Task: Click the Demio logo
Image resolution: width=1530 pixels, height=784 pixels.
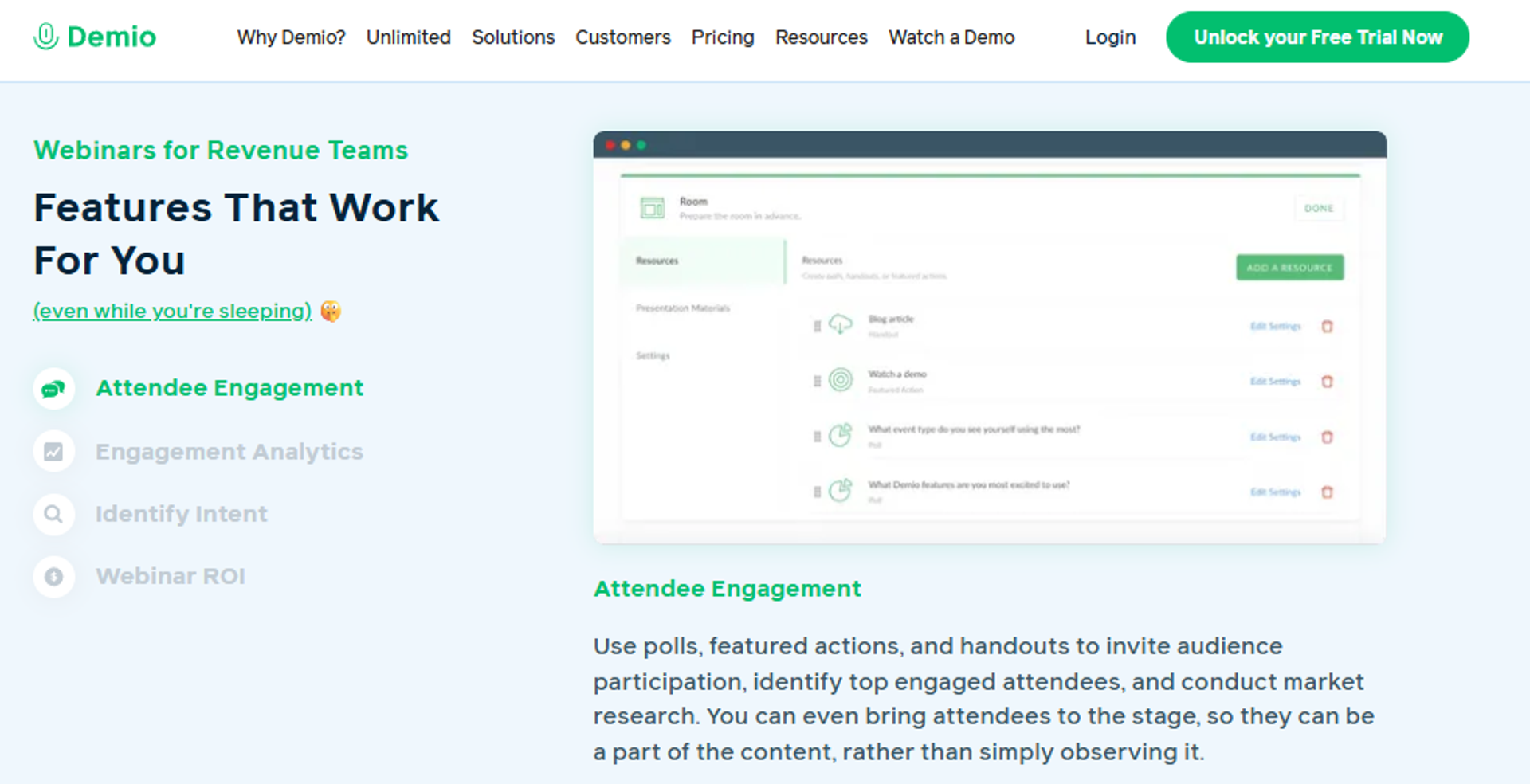Action: (x=95, y=37)
